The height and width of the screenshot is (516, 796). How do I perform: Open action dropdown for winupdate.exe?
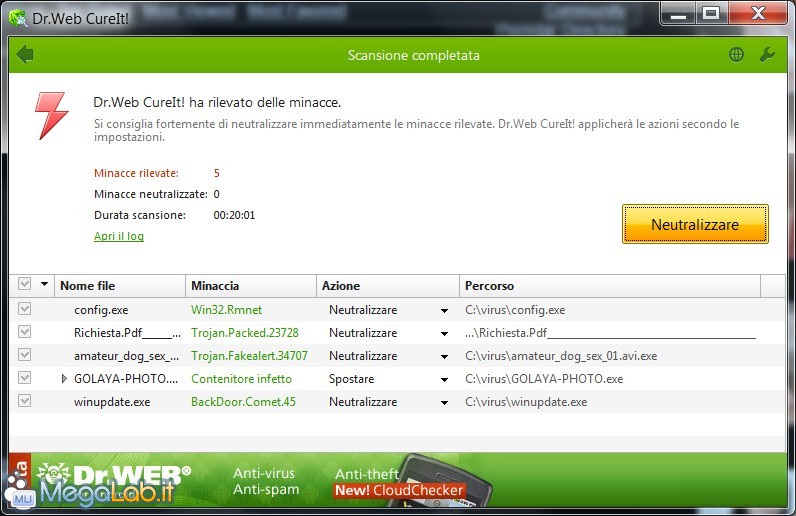pyautogui.click(x=444, y=403)
